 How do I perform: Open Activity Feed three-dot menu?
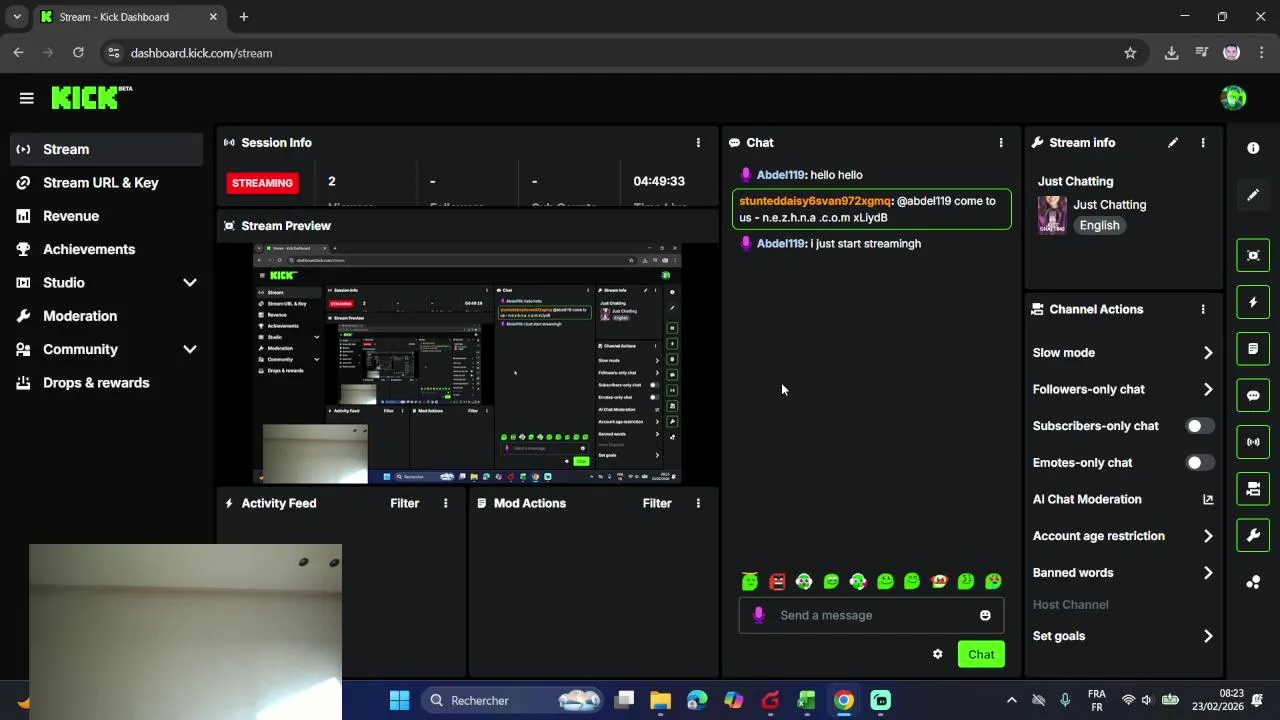446,503
